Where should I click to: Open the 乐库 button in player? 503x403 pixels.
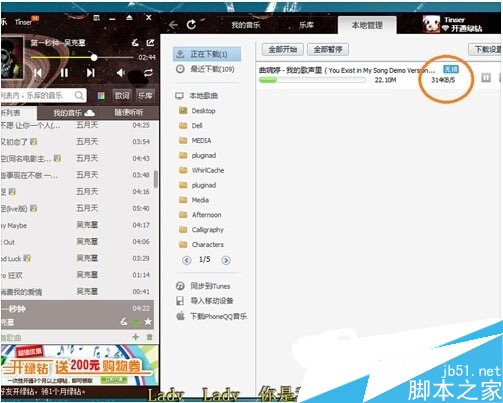tap(145, 96)
